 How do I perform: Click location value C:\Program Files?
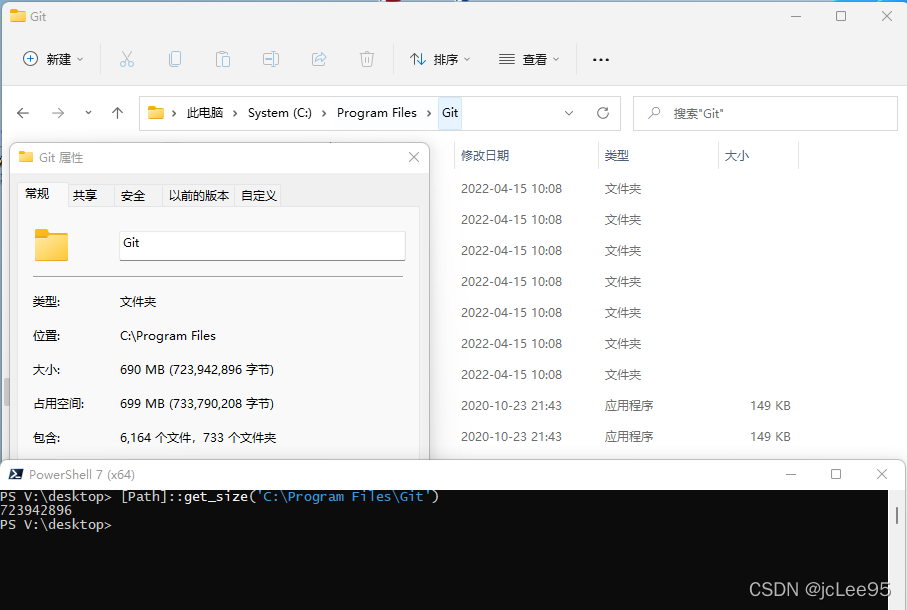point(168,336)
